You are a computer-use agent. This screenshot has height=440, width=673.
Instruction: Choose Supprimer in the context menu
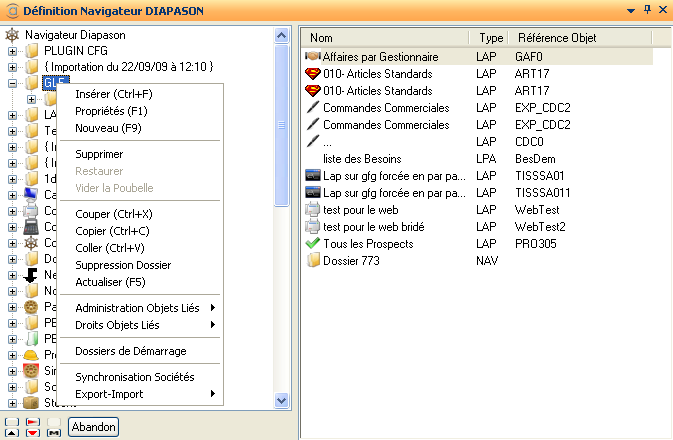[x=99, y=154]
